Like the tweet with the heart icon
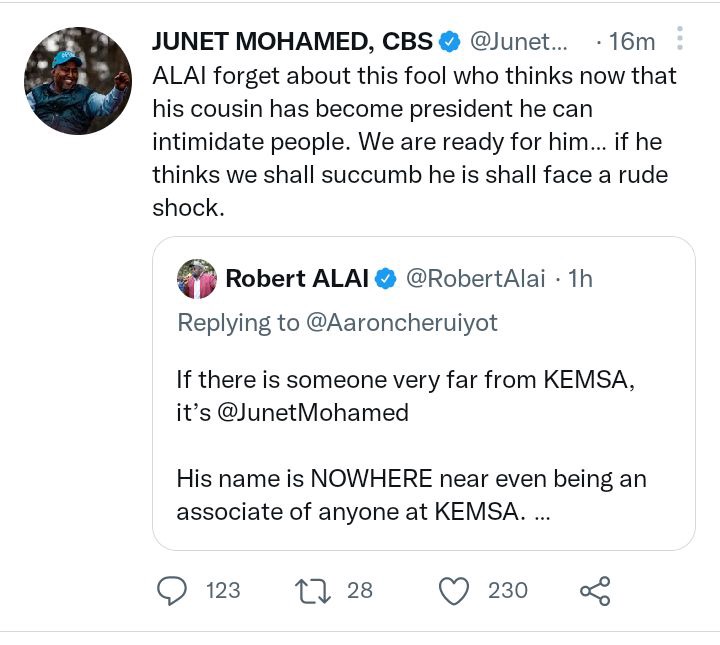The width and height of the screenshot is (720, 645). click(455, 591)
